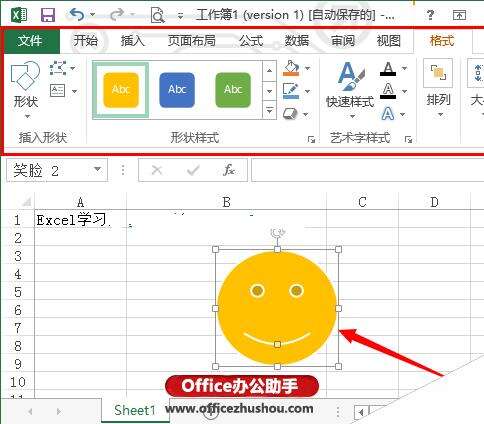Viewport: 484px width, 424px height.
Task: Open the 审阅 tab
Action: tap(343, 41)
